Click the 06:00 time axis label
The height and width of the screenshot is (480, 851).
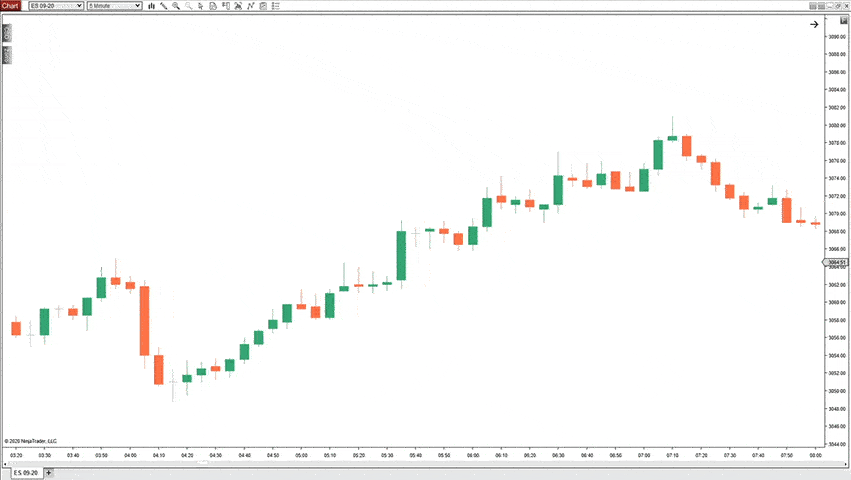473,456
